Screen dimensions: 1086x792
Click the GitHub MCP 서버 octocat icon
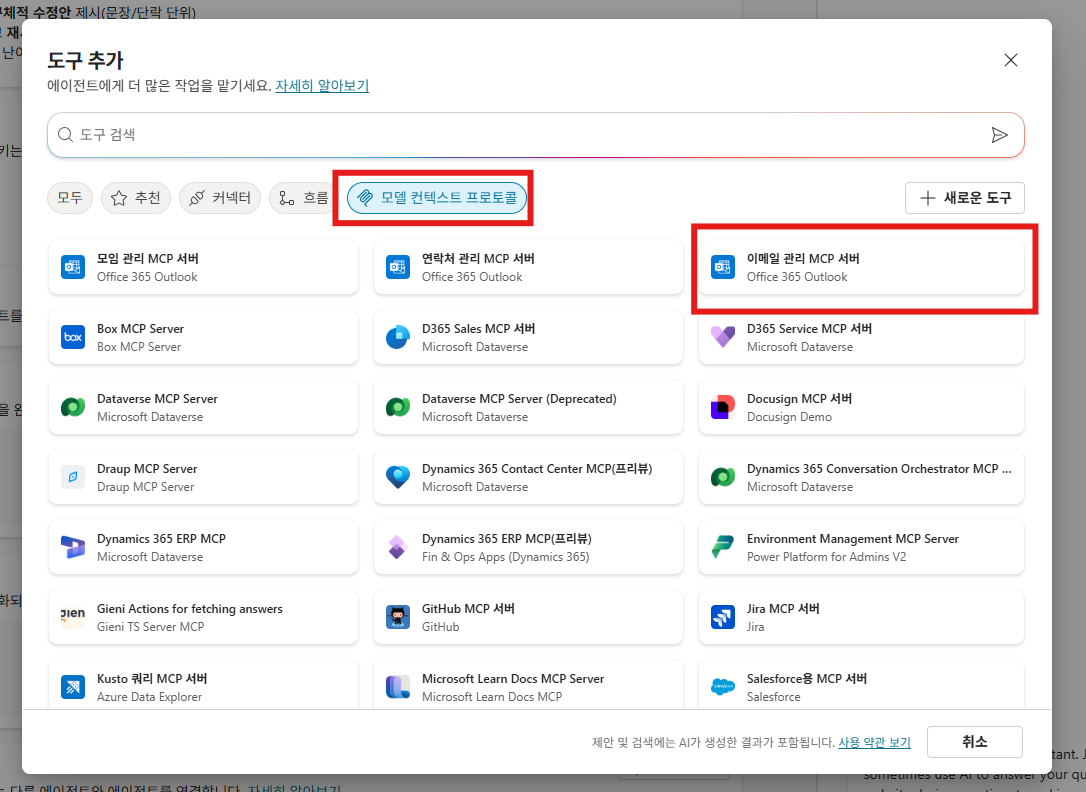pos(398,617)
